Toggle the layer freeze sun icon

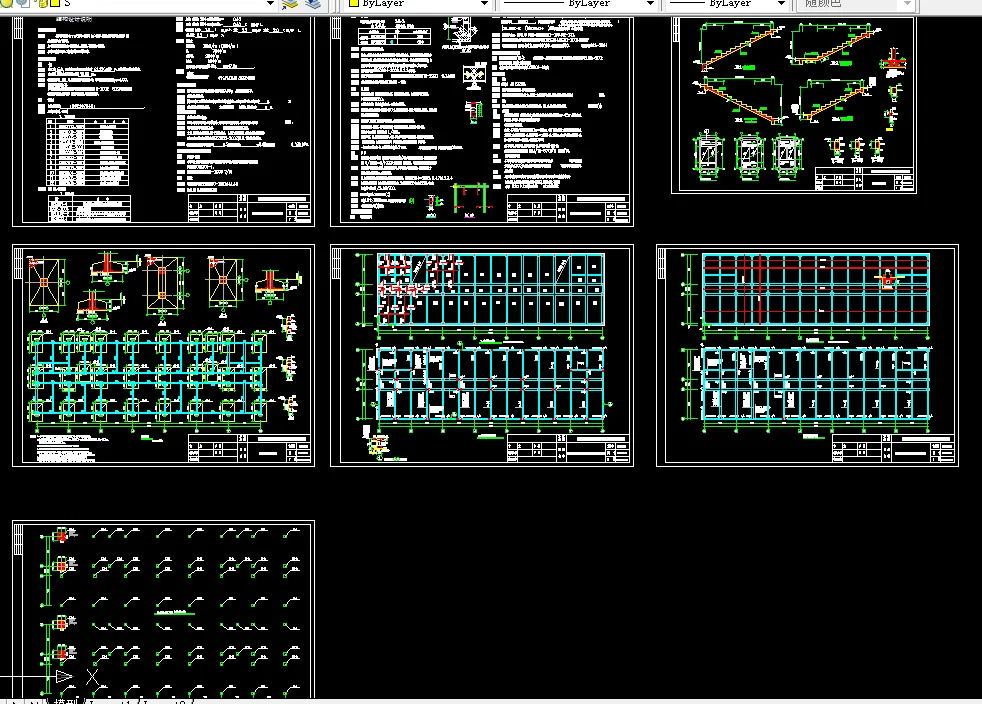(23, 3)
